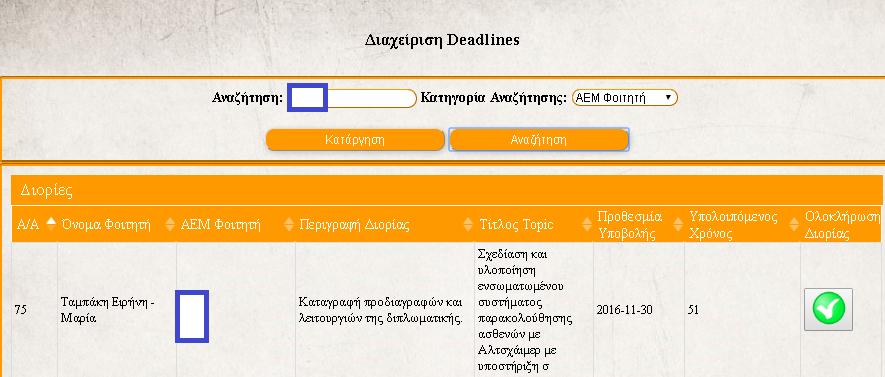This screenshot has height=377, width=885.
Task: Click the Κατάργηση button
Action: (x=355, y=139)
